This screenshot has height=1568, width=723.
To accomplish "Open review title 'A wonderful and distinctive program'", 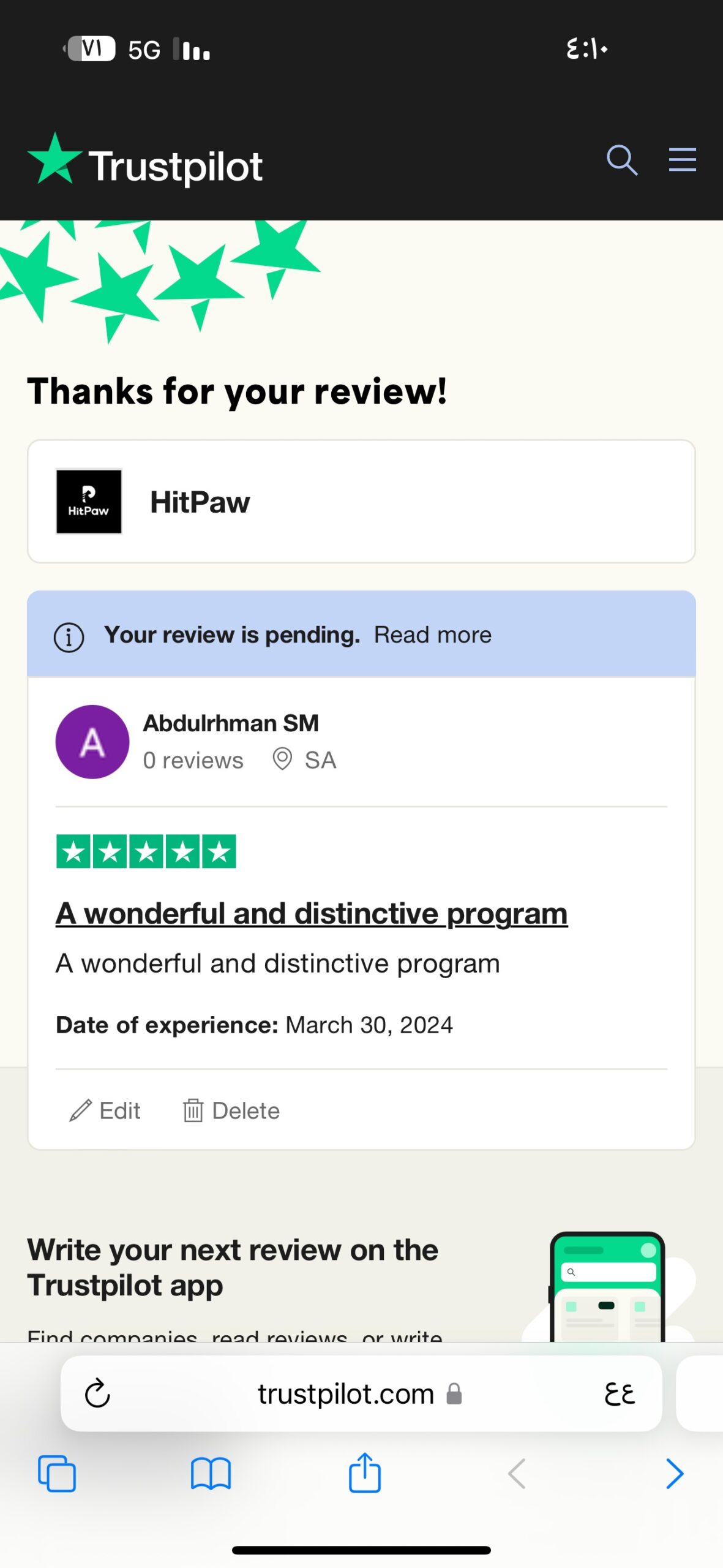I will click(x=312, y=914).
